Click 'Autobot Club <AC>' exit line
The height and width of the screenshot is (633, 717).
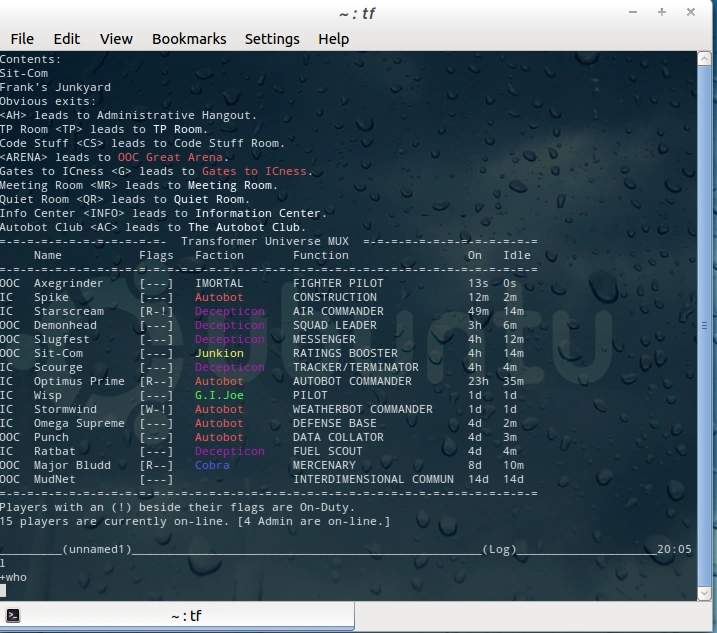click(x=153, y=227)
